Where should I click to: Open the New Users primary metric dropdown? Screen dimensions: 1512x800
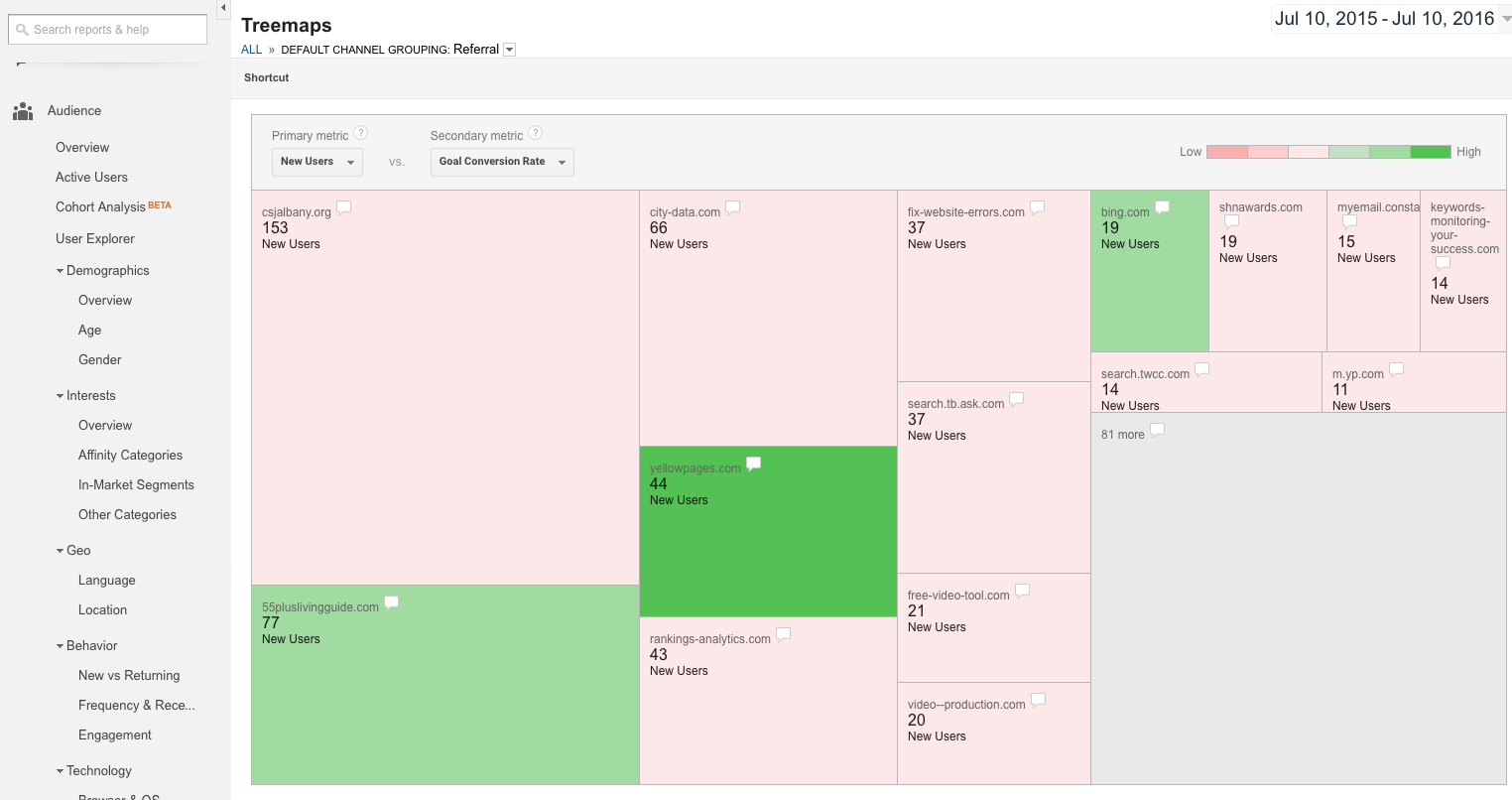tap(317, 162)
